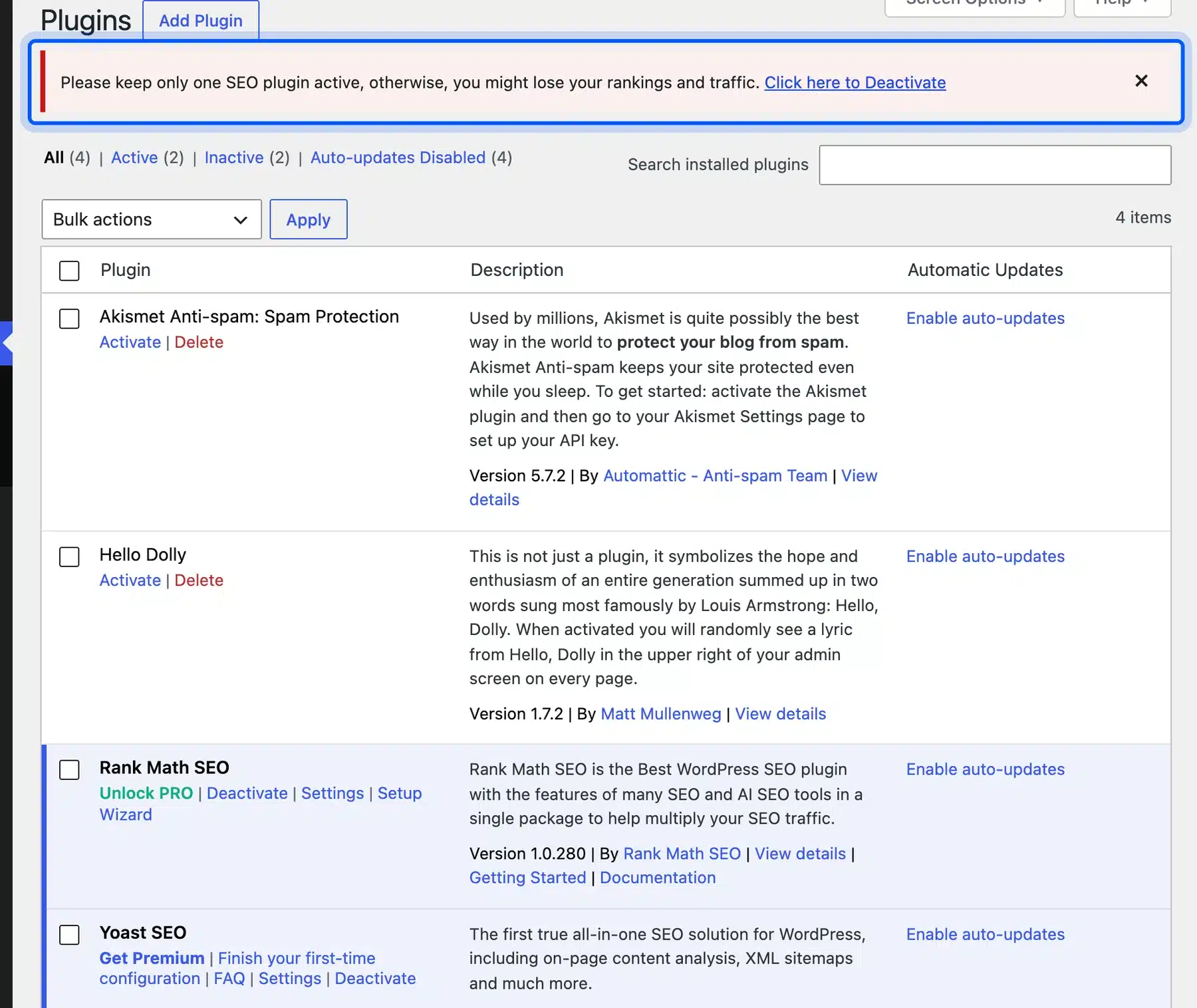The image size is (1197, 1008).
Task: Filter by Inactive plugins
Action: (234, 158)
